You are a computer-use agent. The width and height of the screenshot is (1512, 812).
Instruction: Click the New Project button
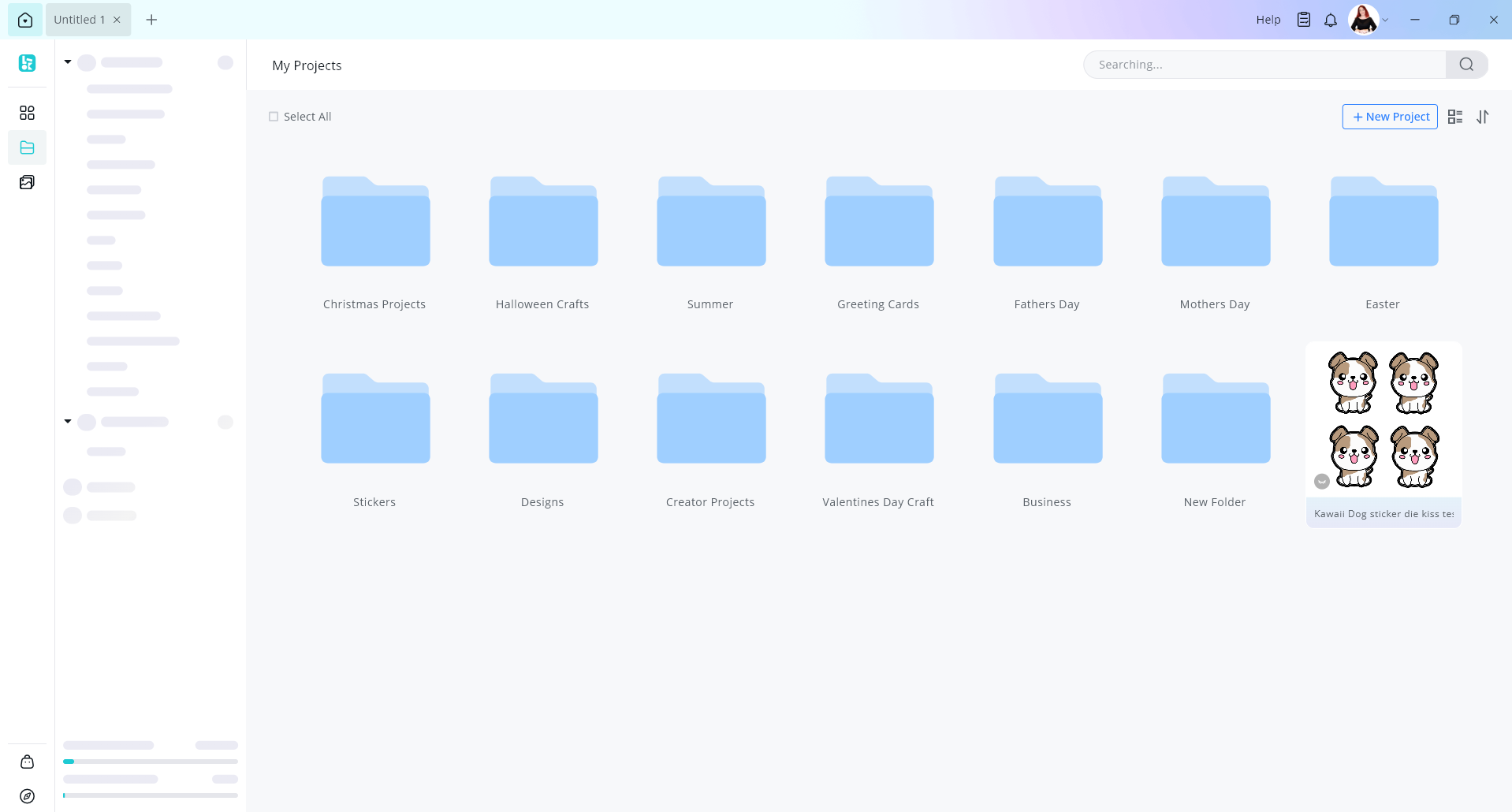1390,117
